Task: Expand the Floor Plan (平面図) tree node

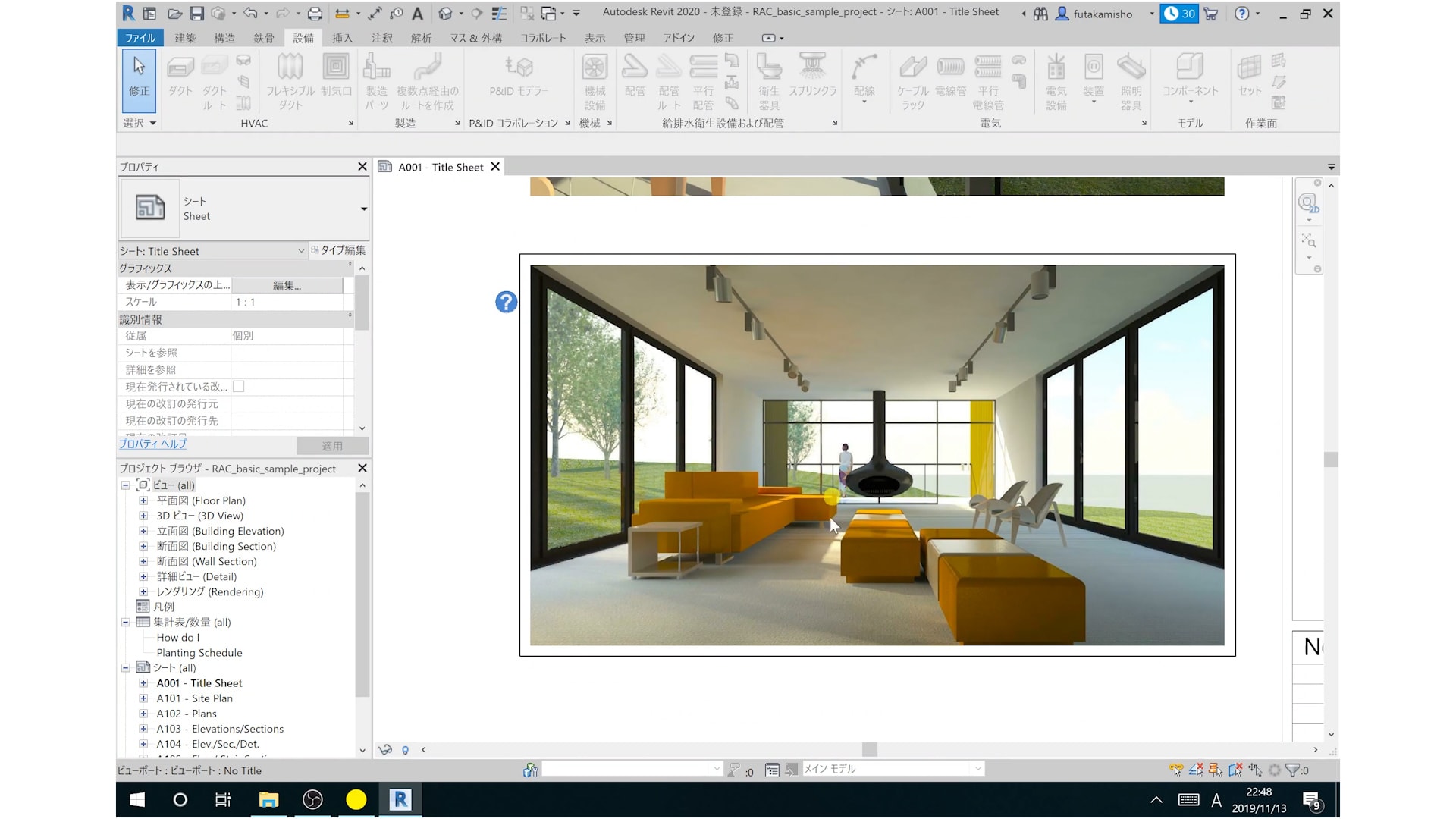Action: [143, 500]
